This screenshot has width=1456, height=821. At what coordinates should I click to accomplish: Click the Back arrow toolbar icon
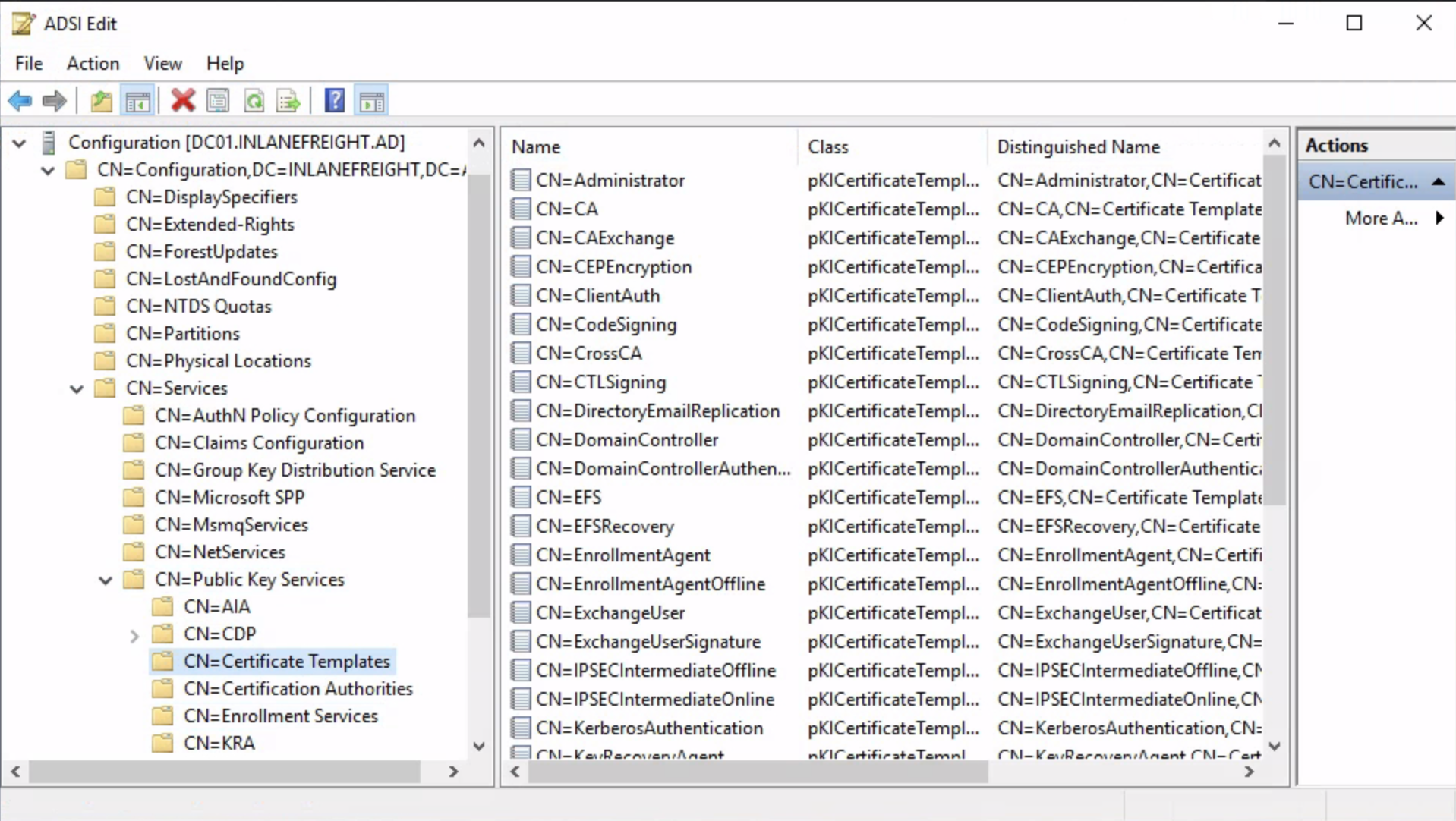pyautogui.click(x=20, y=101)
